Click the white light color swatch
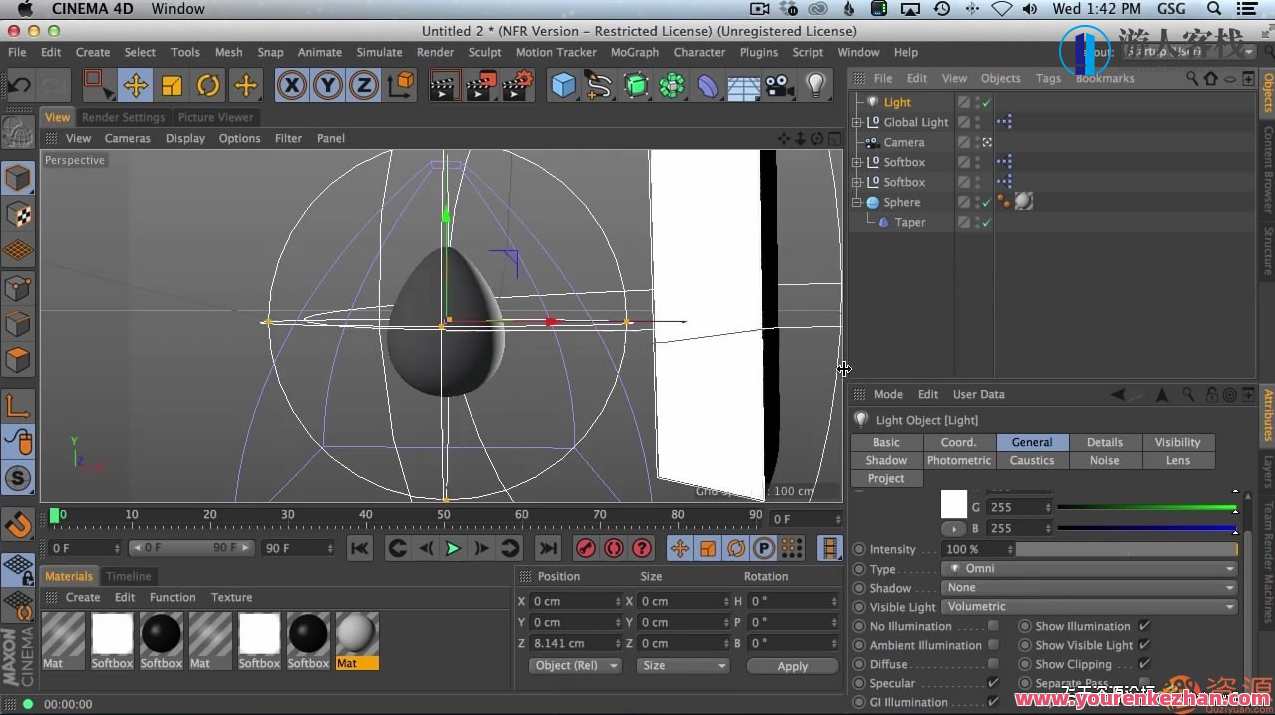 pyautogui.click(x=954, y=504)
